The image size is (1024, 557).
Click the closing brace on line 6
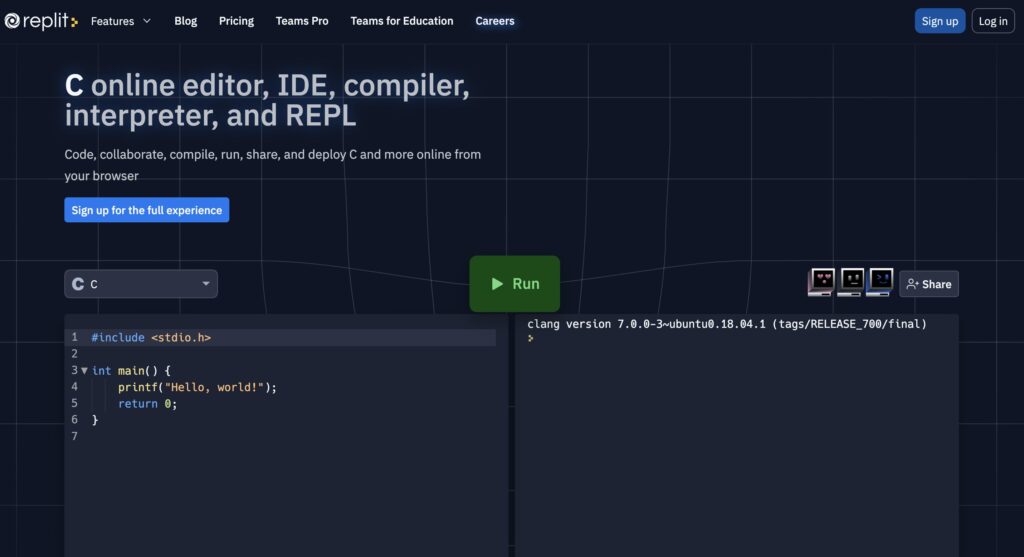point(95,420)
